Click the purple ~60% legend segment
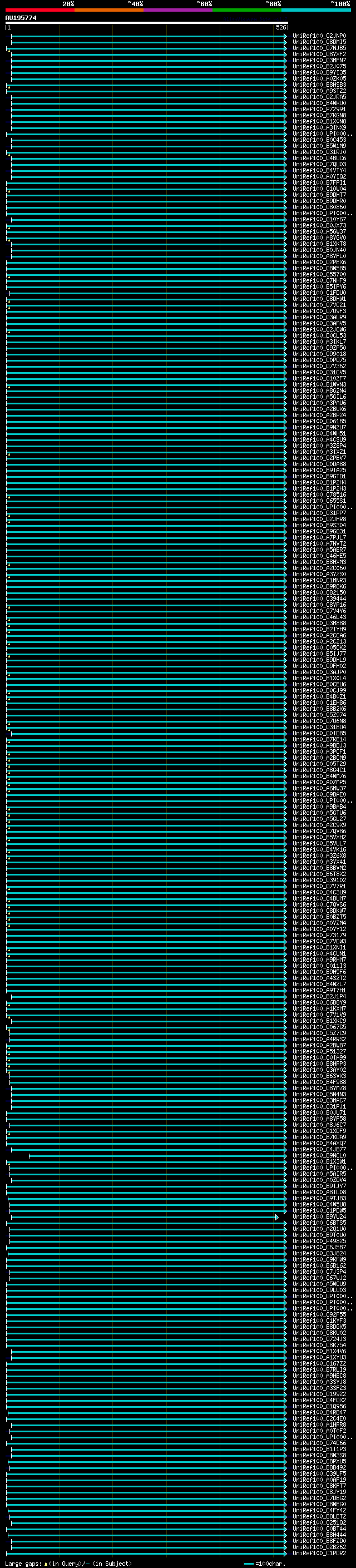 pos(177,10)
